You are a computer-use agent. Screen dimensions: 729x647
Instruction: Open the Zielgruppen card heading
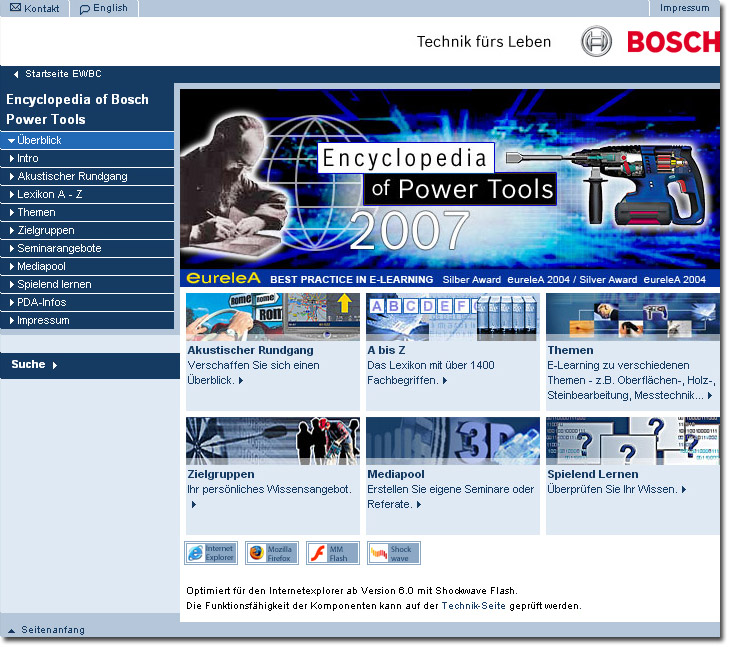click(221, 475)
